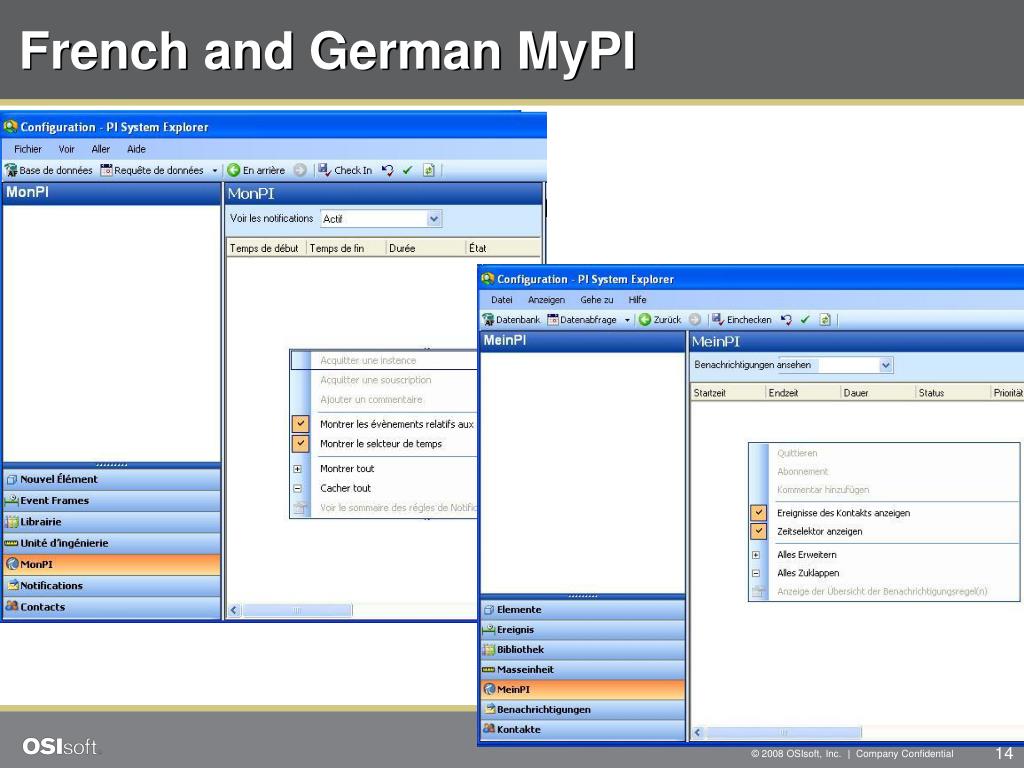
Task: Sort by Temps de début column
Action: (266, 248)
